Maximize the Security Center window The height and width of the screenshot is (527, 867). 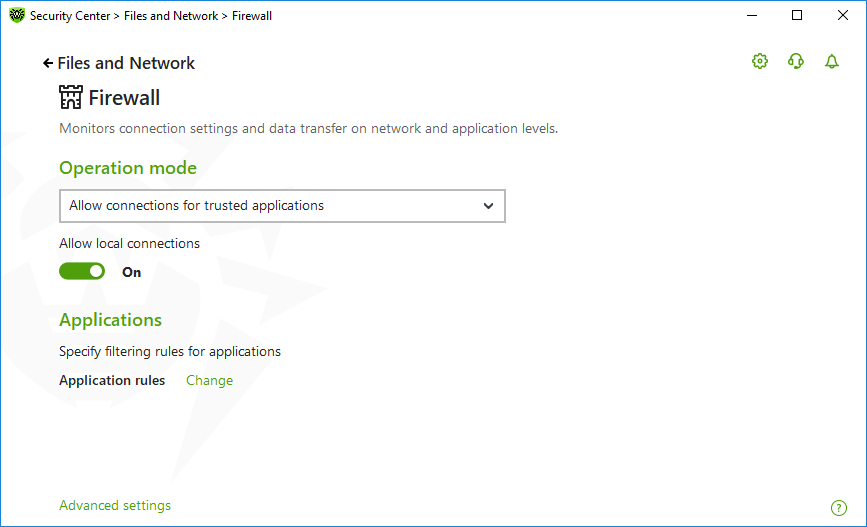click(x=797, y=15)
